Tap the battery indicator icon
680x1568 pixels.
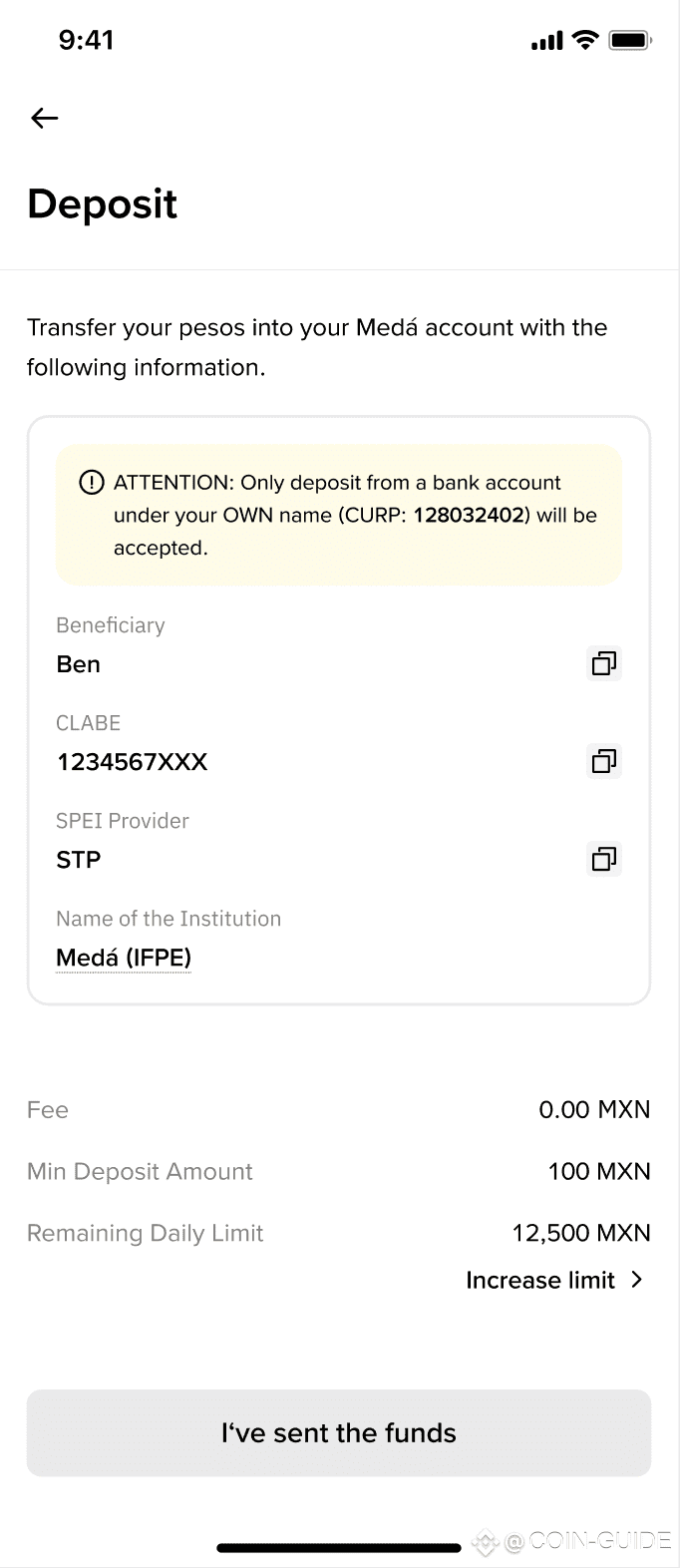click(630, 41)
